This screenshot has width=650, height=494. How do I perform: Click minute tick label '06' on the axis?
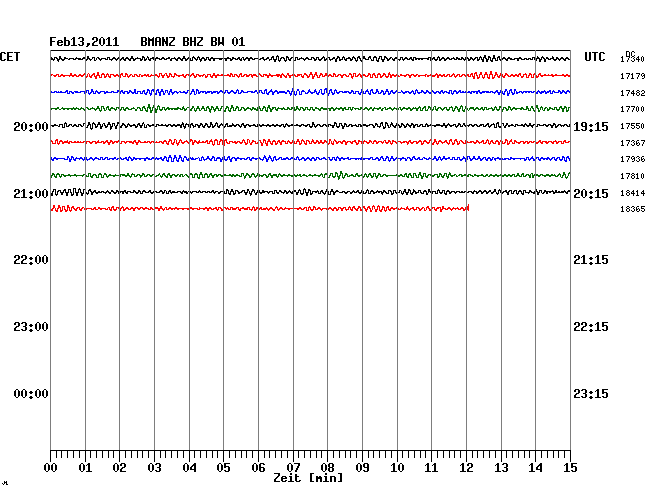coord(258,468)
